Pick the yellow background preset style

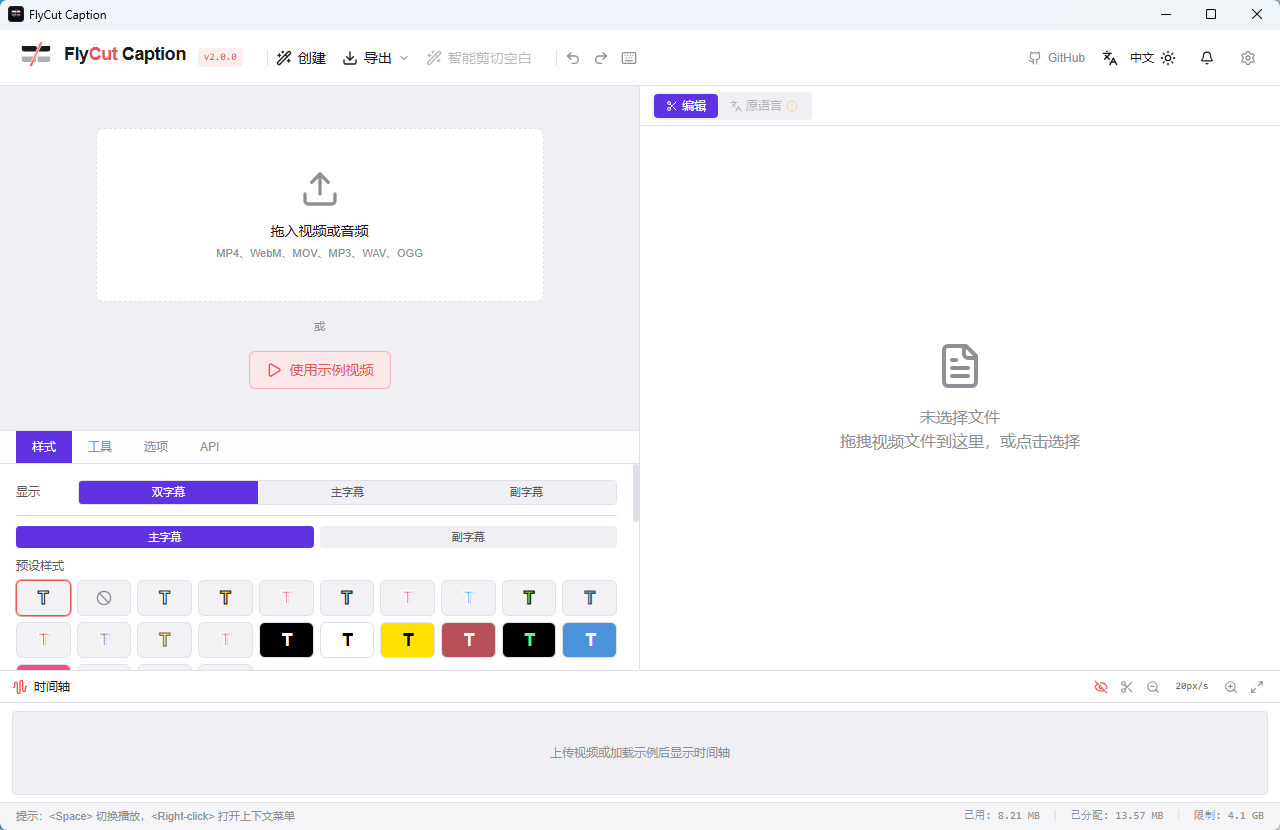click(408, 640)
